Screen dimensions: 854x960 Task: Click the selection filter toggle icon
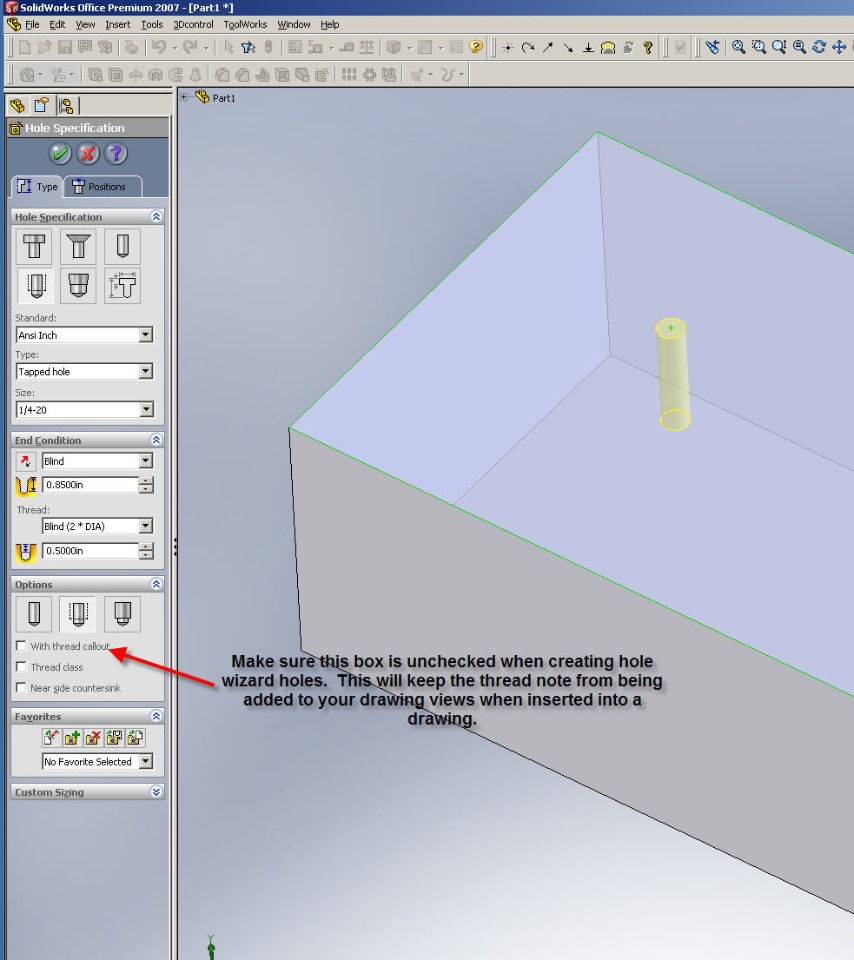(249, 47)
